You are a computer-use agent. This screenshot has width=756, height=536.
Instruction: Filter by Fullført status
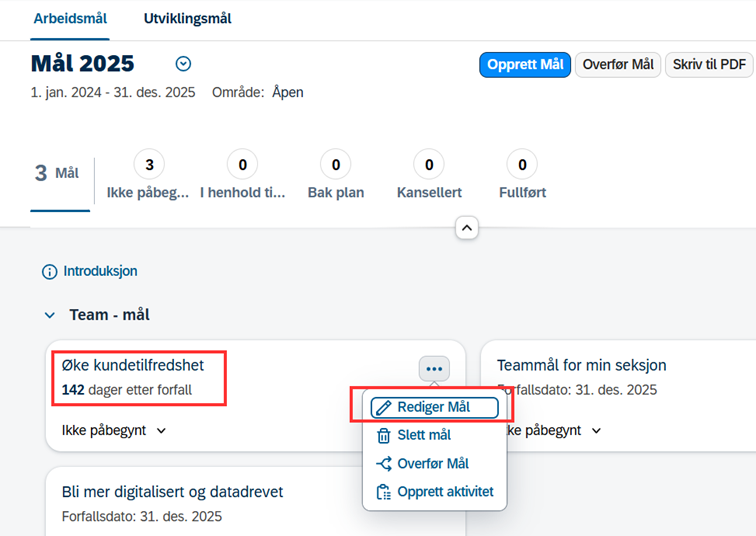pos(522,175)
